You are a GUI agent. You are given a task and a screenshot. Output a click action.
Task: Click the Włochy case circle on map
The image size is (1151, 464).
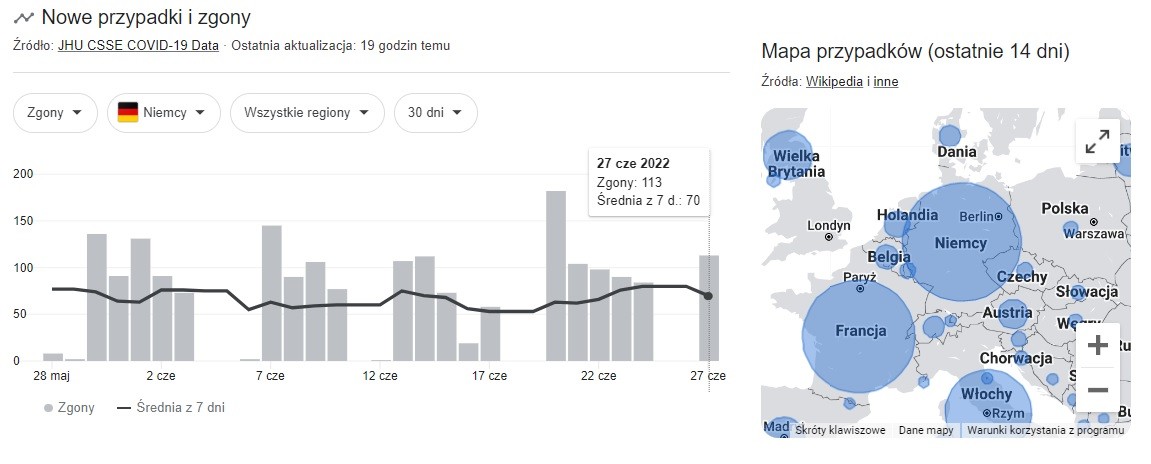[985, 400]
